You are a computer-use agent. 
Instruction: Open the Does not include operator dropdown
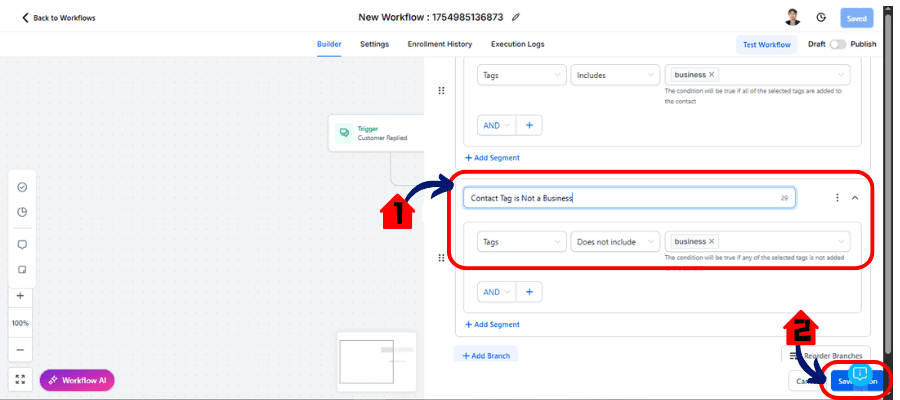pyautogui.click(x=615, y=241)
